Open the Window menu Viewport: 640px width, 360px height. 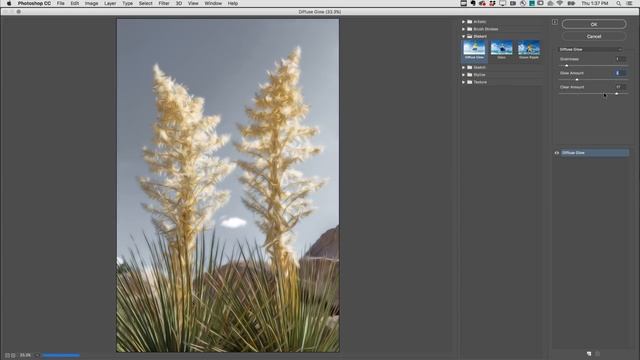[213, 3]
